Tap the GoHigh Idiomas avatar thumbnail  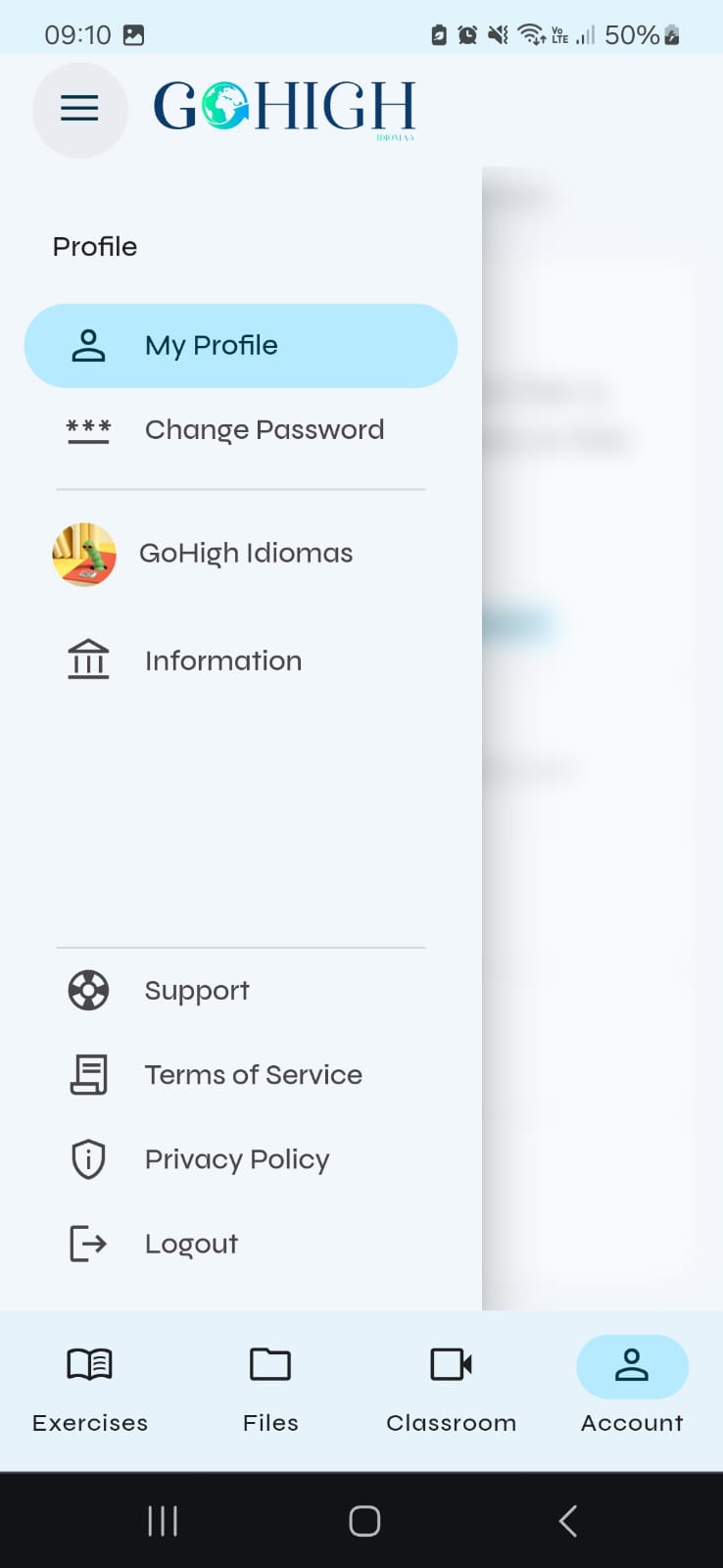coord(84,554)
